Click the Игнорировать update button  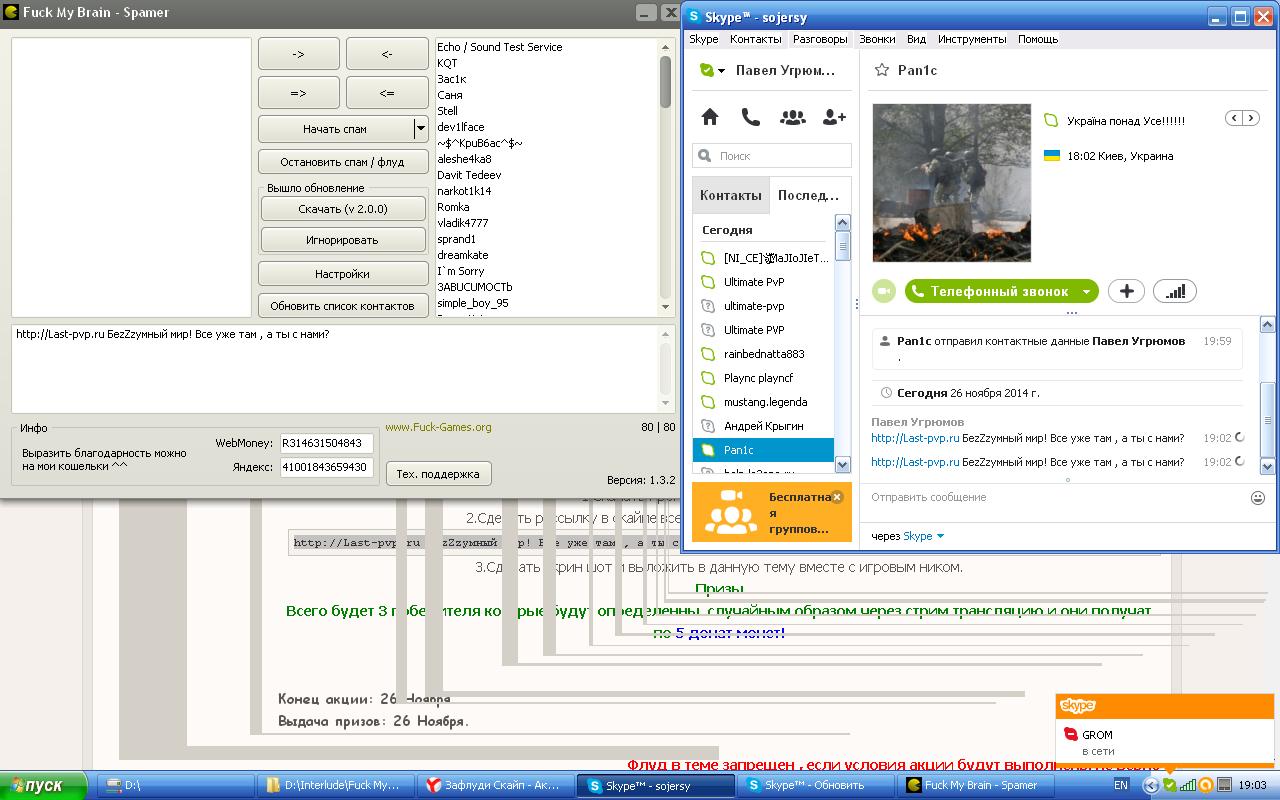pos(343,240)
